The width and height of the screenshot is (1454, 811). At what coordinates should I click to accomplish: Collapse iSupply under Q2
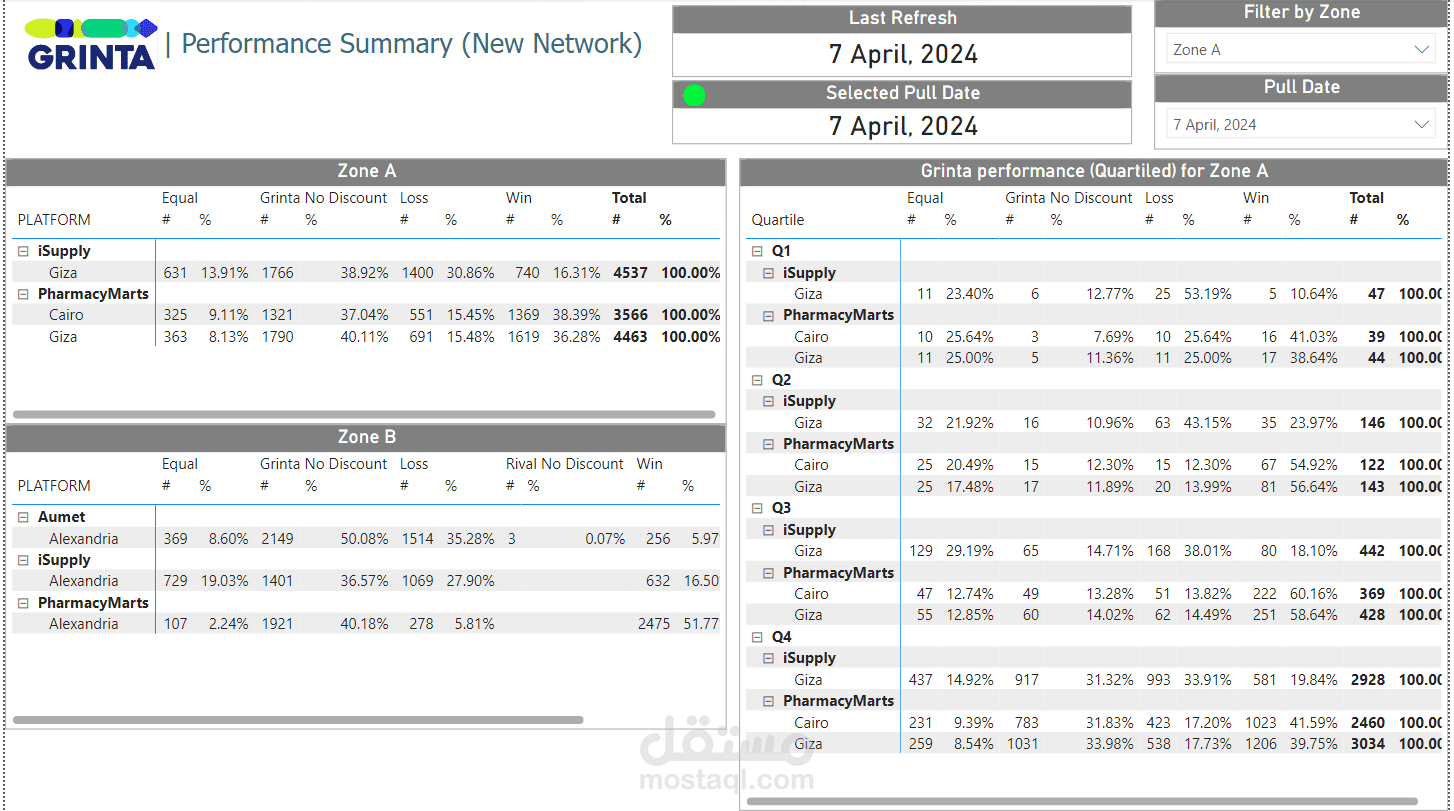768,401
